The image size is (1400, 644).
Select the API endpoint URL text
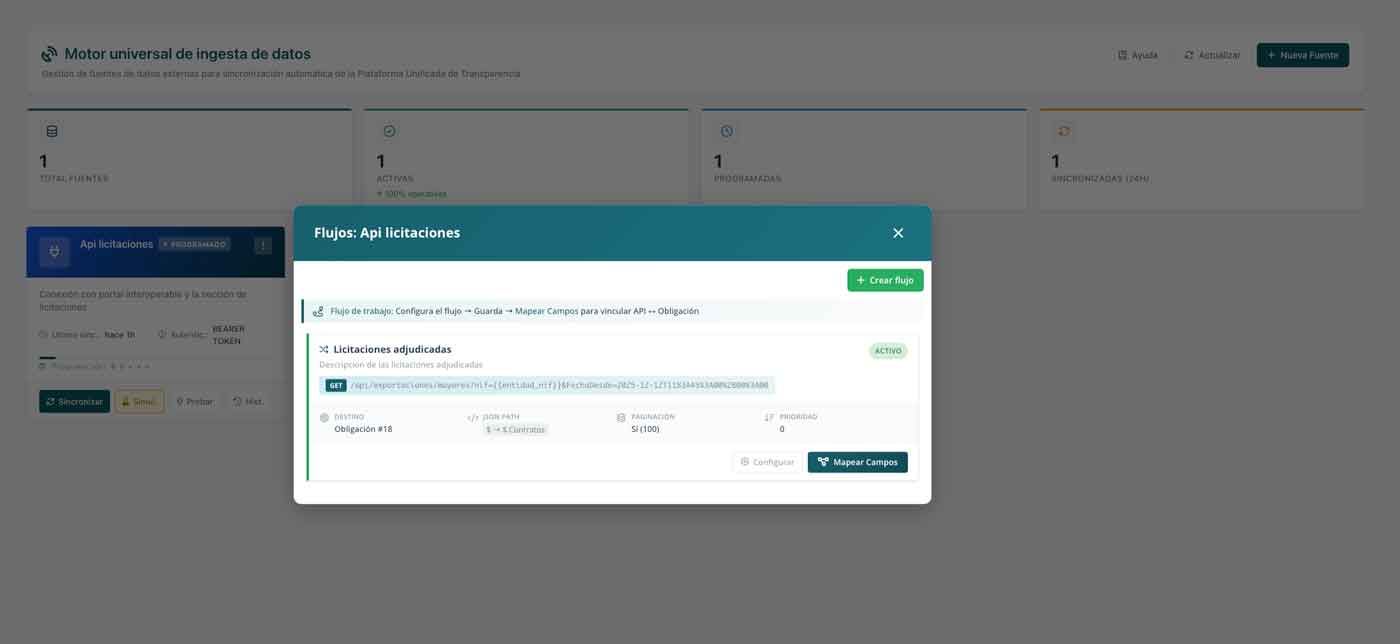(559, 385)
